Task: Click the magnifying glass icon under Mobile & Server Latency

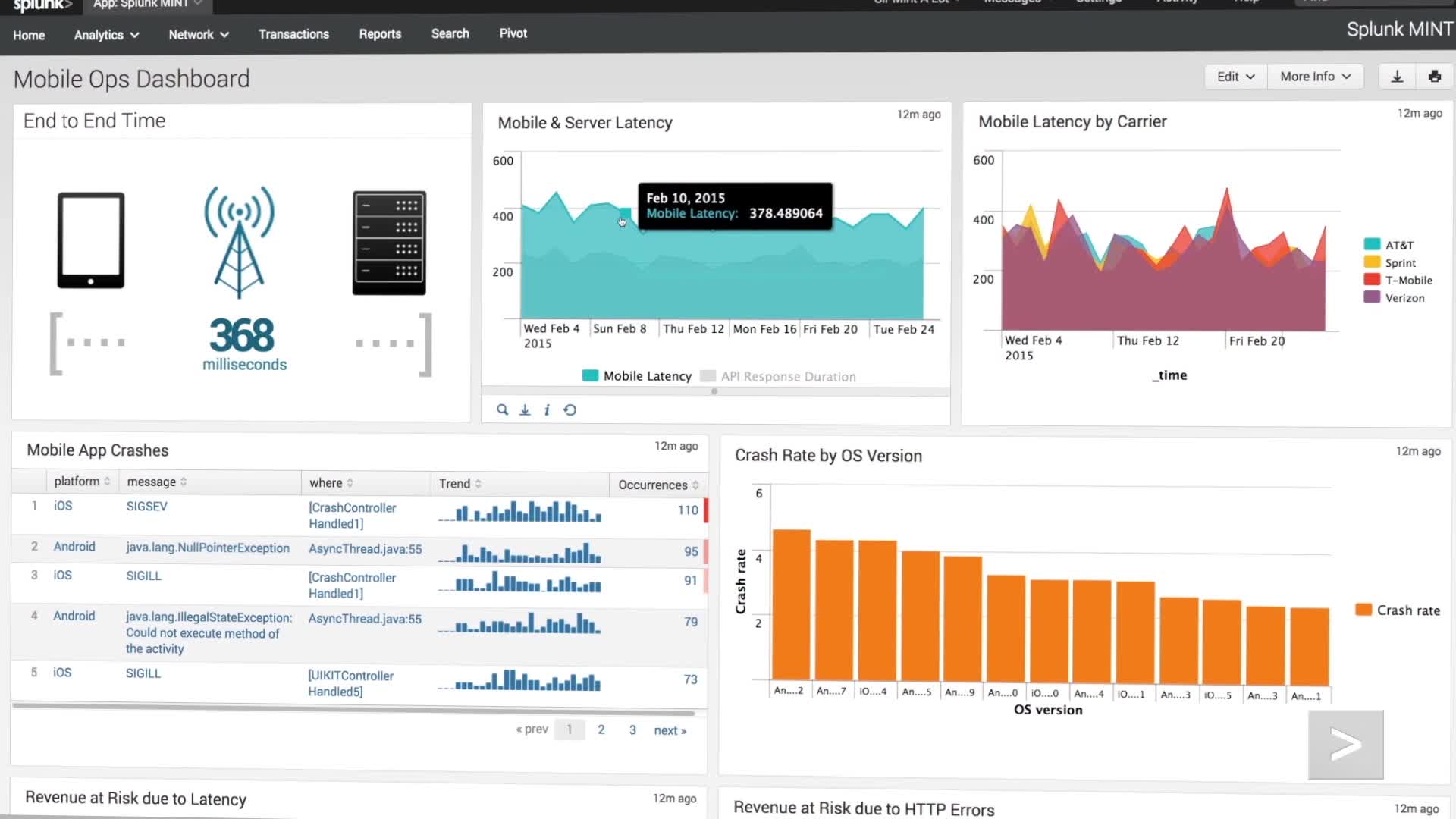Action: [x=503, y=409]
